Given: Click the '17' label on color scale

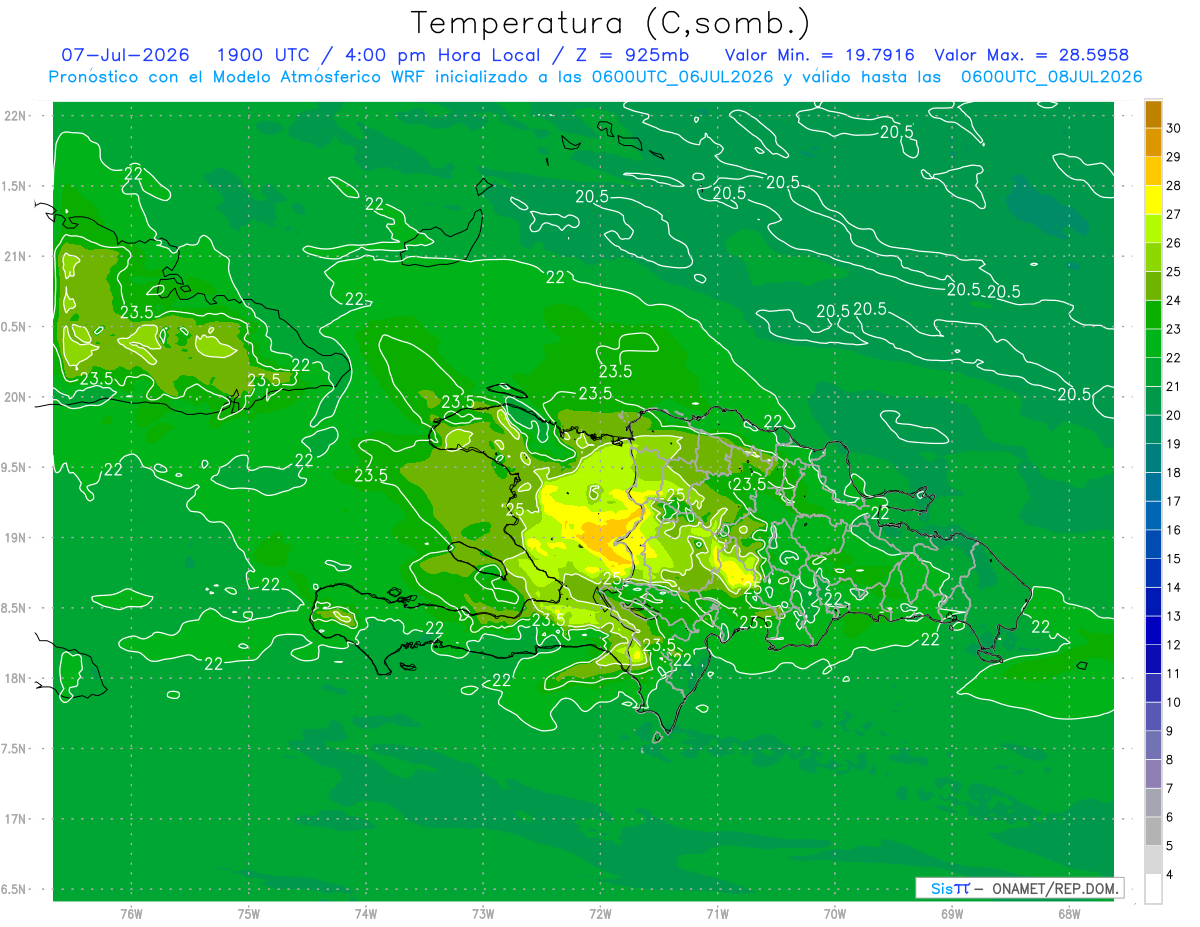Looking at the screenshot, I should [1173, 502].
